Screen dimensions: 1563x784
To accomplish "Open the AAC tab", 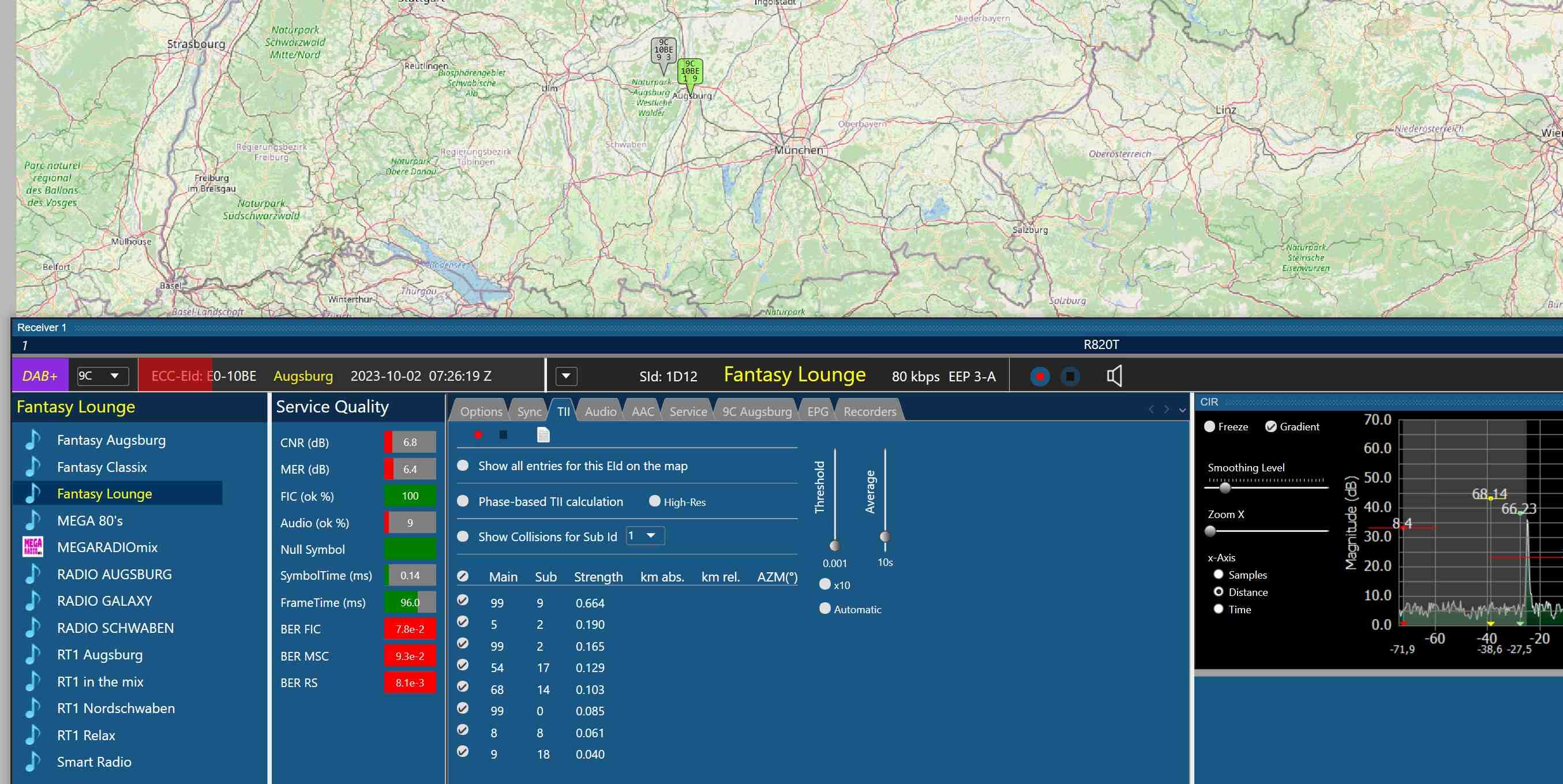I will coord(643,411).
